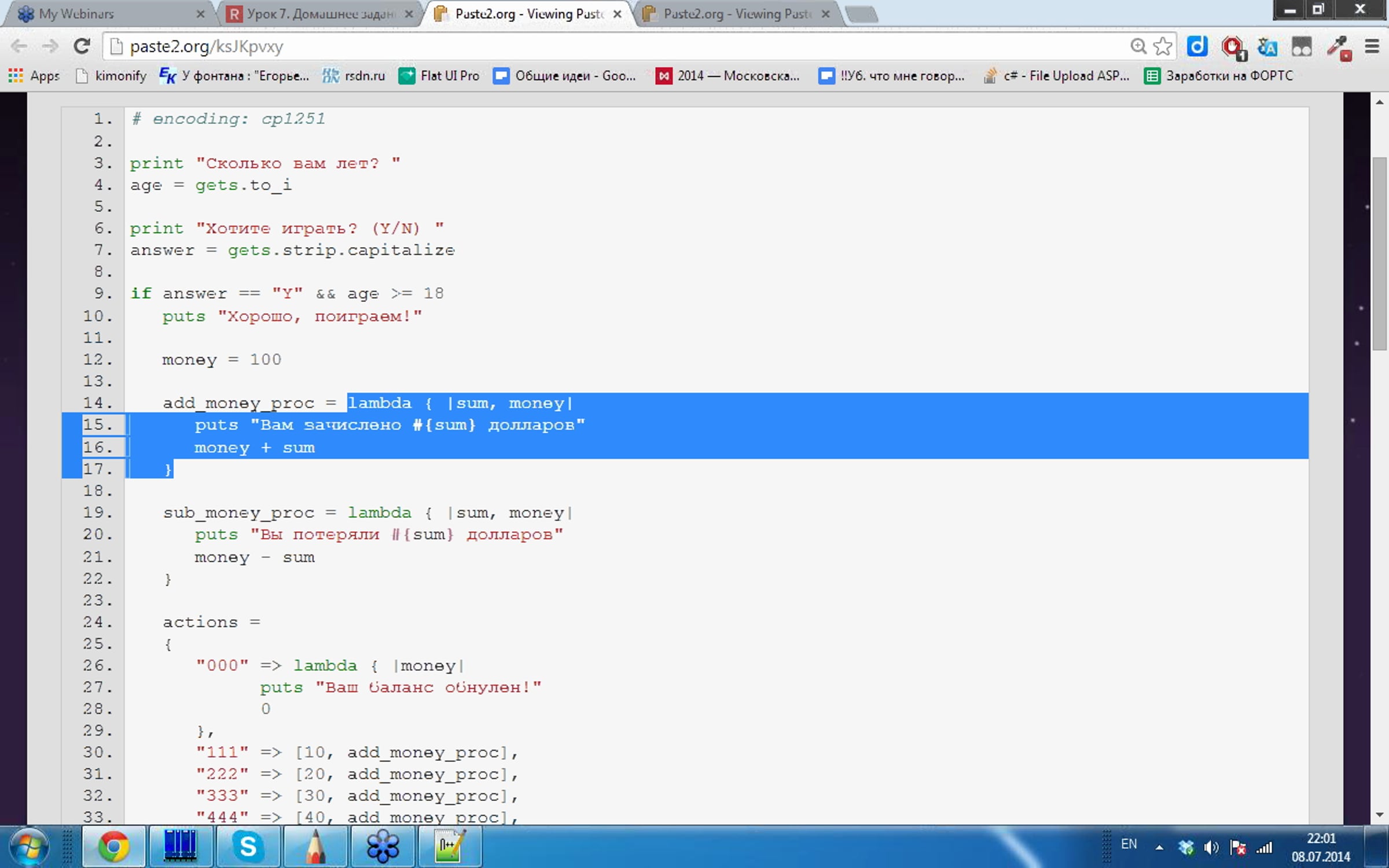The image size is (1389, 868).
Task: Click line number 18
Action: [x=97, y=491]
